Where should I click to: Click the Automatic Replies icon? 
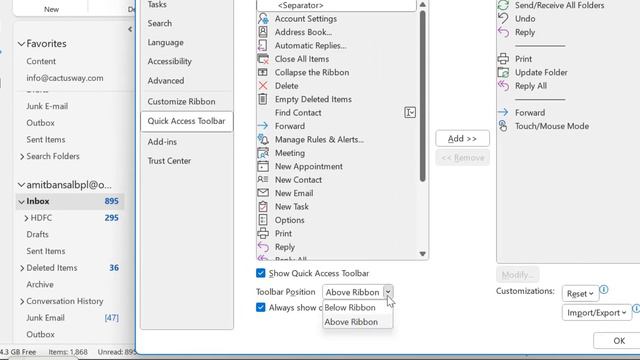263,45
